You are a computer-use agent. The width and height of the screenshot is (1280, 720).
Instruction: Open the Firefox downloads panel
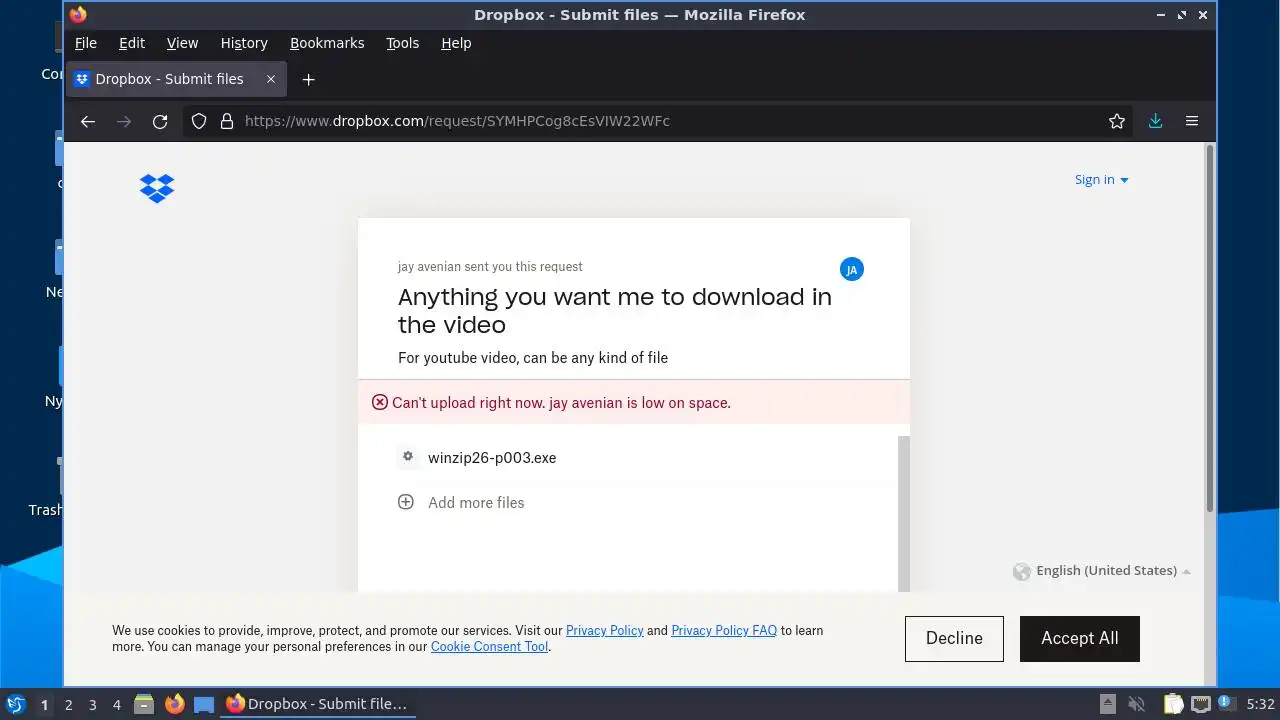[1155, 121]
